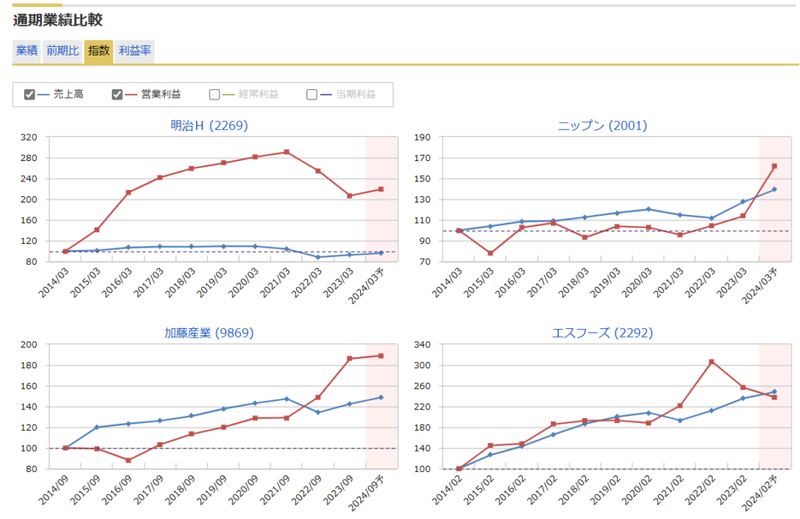Click ニップン sales forecast point 2024/03予
The height and width of the screenshot is (519, 800).
pyautogui.click(x=774, y=189)
